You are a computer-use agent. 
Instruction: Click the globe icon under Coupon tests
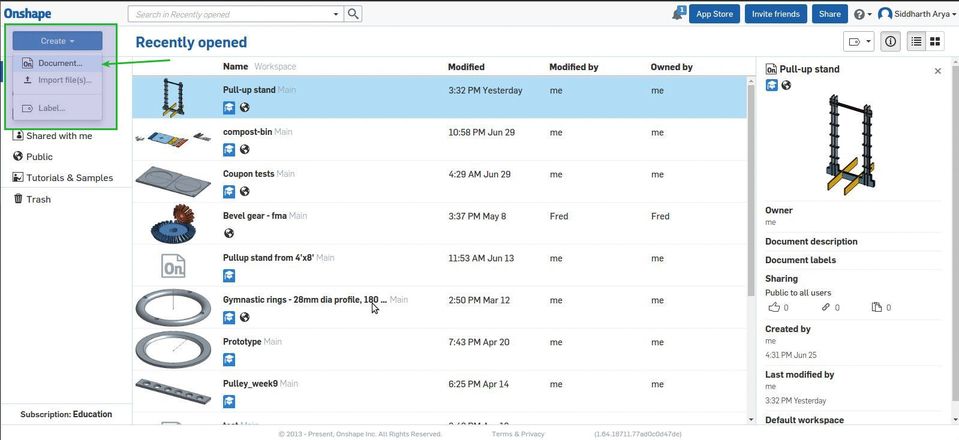pos(245,192)
